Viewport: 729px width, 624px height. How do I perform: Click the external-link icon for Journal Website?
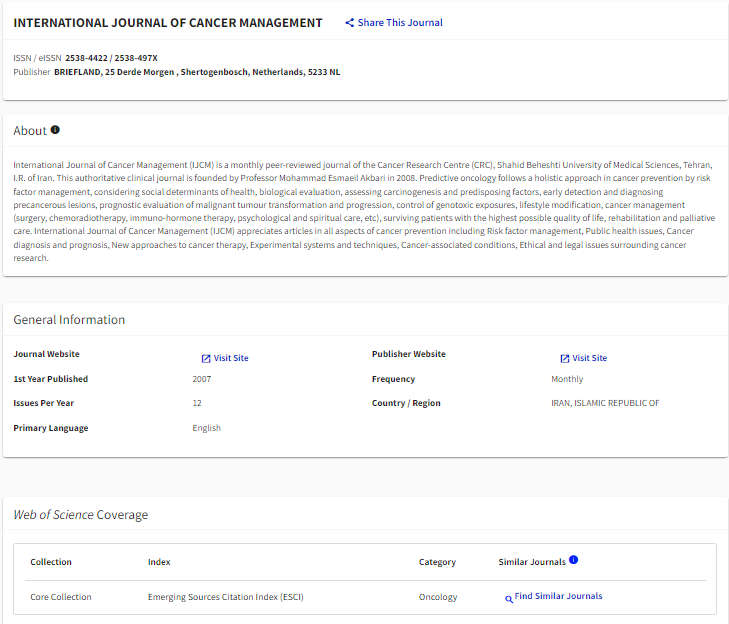point(206,358)
